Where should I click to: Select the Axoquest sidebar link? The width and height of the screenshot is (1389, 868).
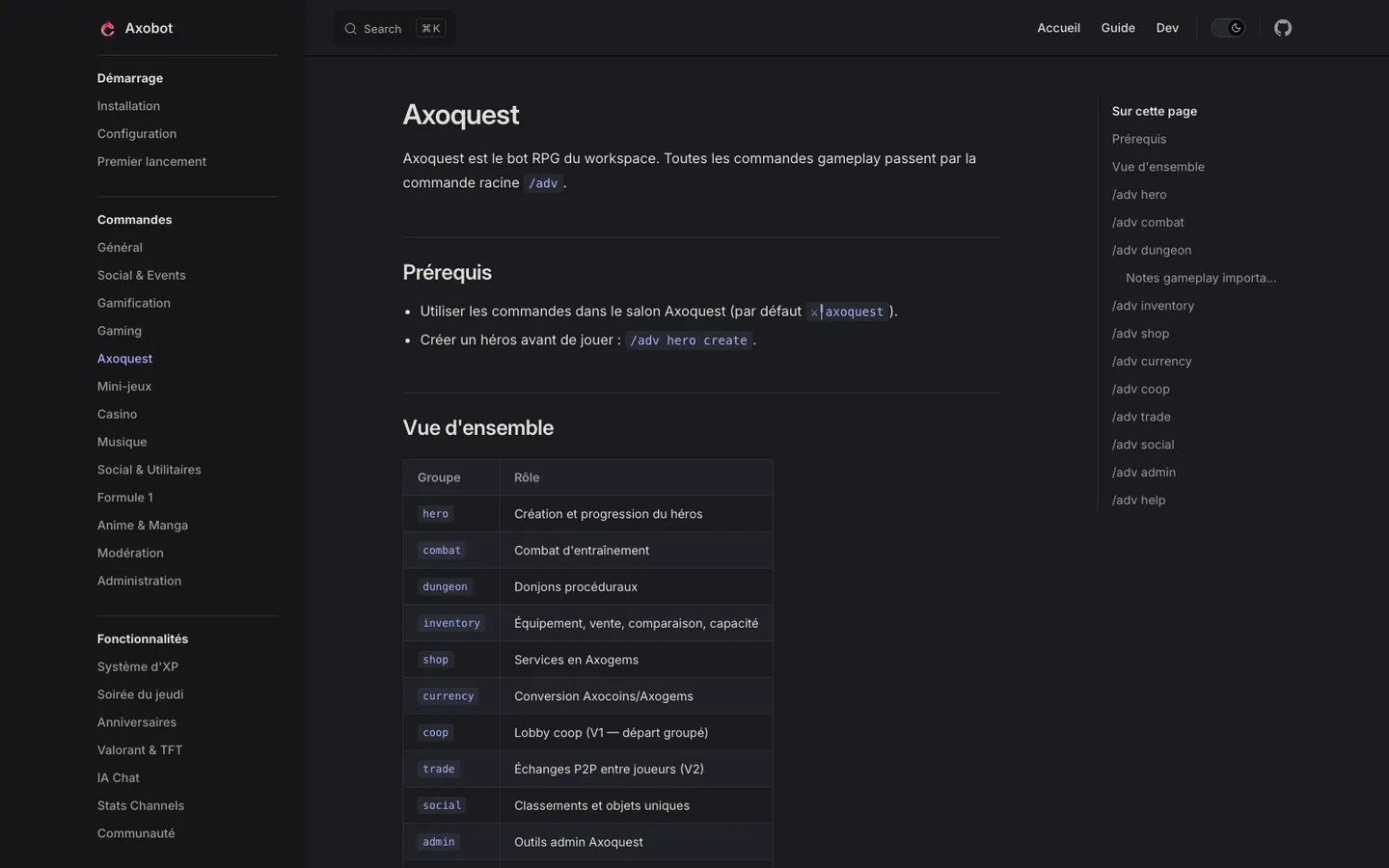pyautogui.click(x=124, y=359)
